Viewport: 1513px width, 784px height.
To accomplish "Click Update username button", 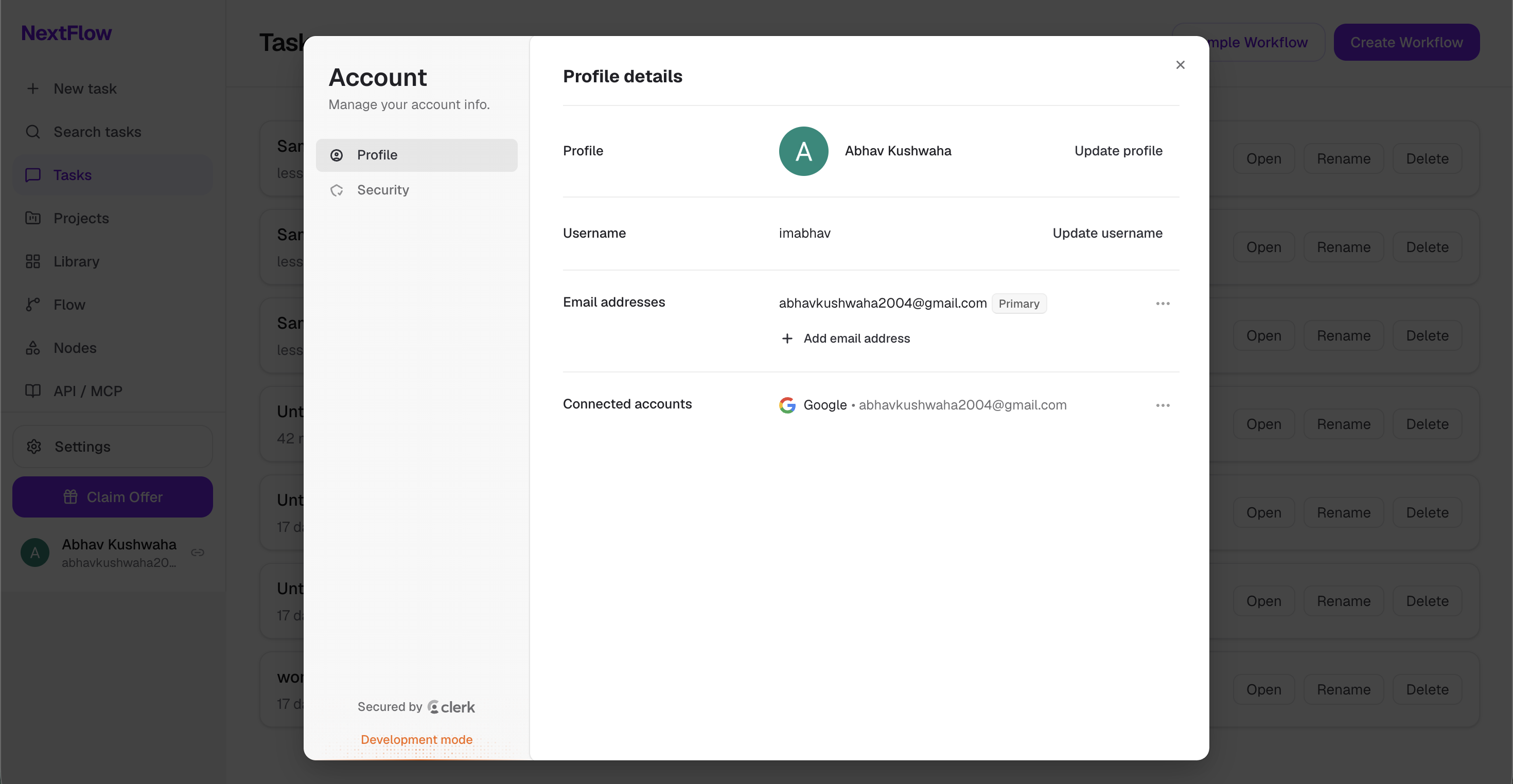I will (1107, 233).
